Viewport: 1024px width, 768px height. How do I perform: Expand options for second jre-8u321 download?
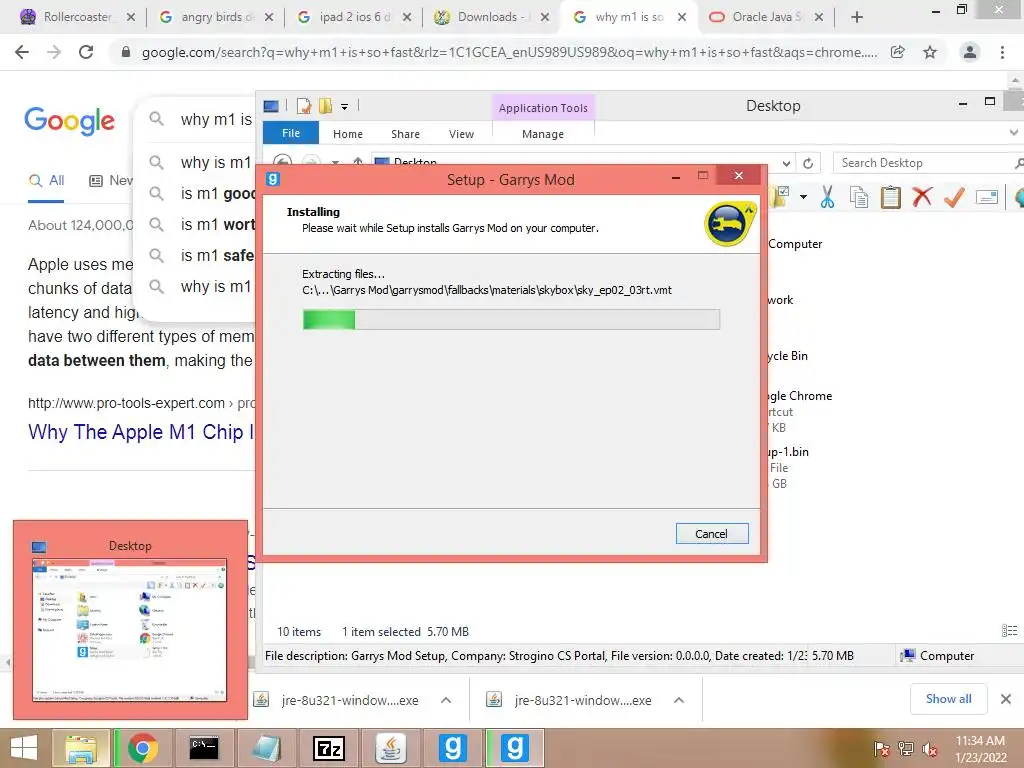coord(679,700)
